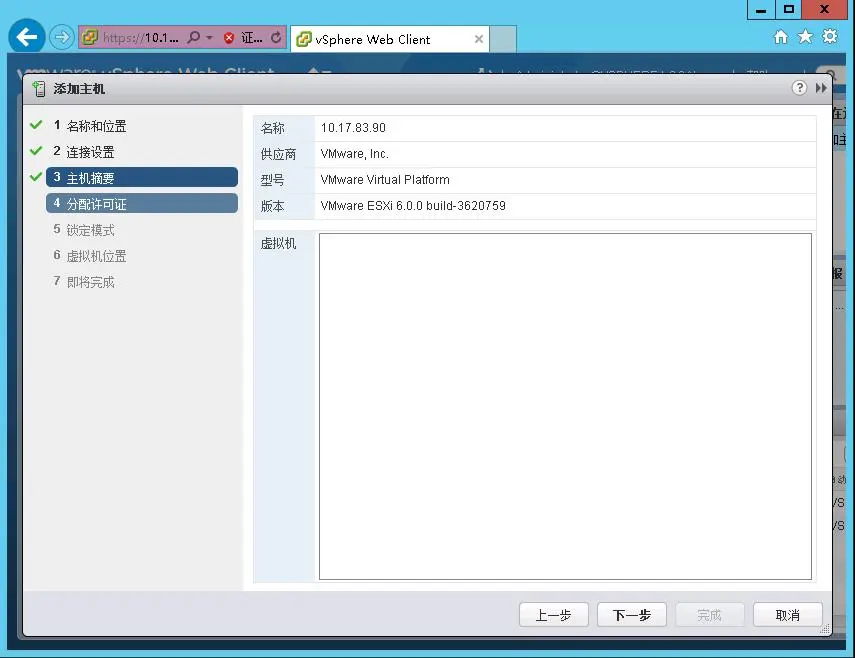Open help with the question mark icon
The height and width of the screenshot is (658, 855).
pyautogui.click(x=799, y=88)
